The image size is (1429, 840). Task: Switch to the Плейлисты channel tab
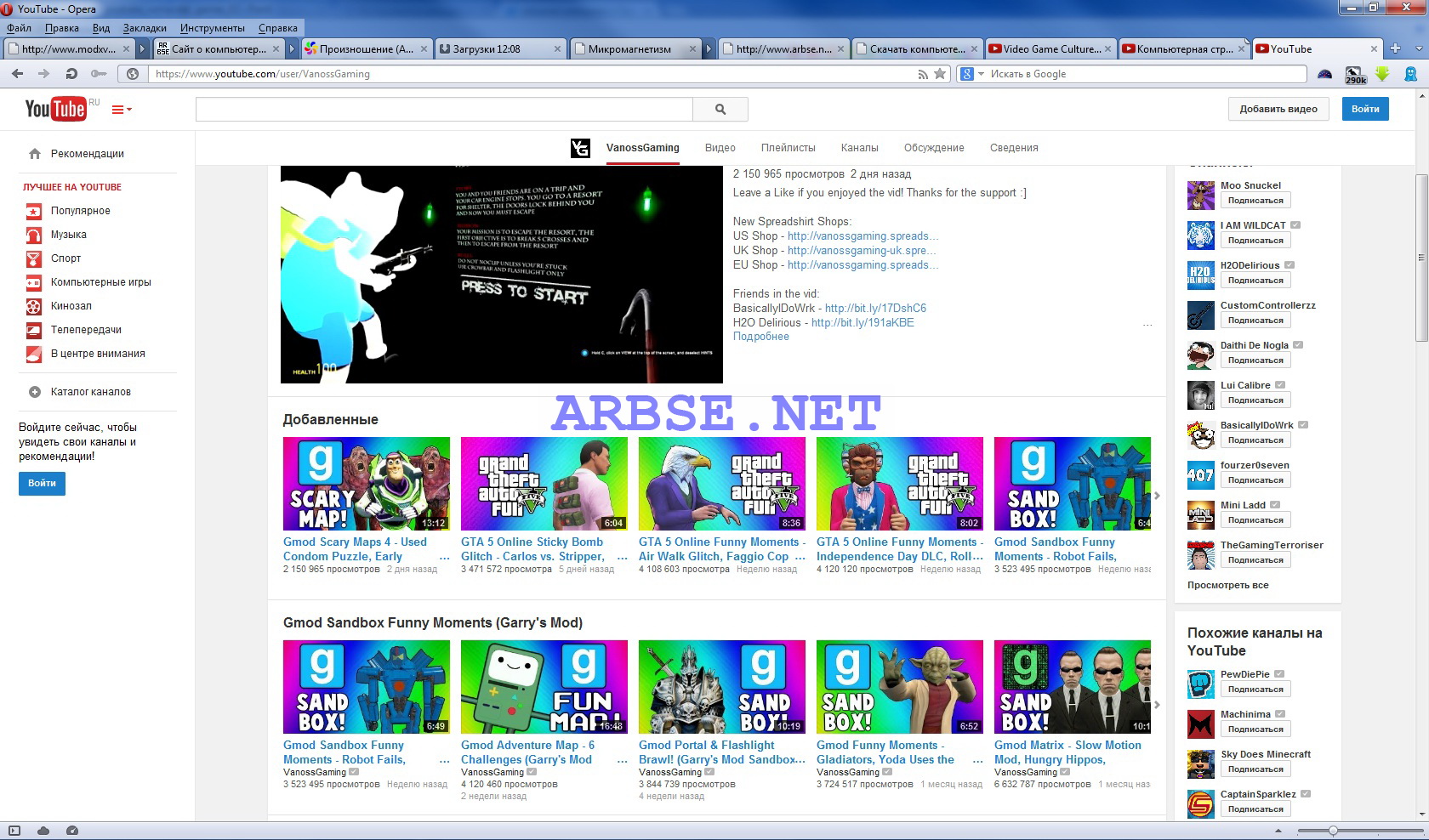(x=788, y=148)
